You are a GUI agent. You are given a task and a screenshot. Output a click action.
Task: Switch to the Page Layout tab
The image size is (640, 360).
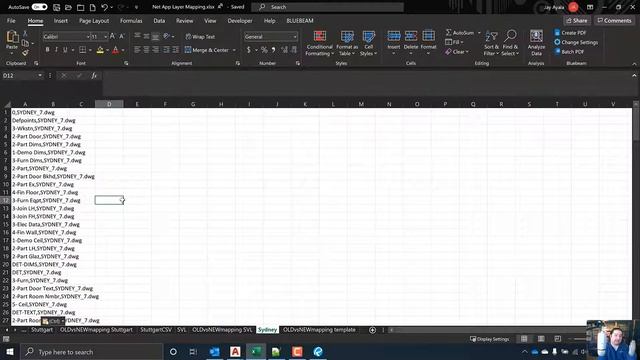click(x=94, y=20)
